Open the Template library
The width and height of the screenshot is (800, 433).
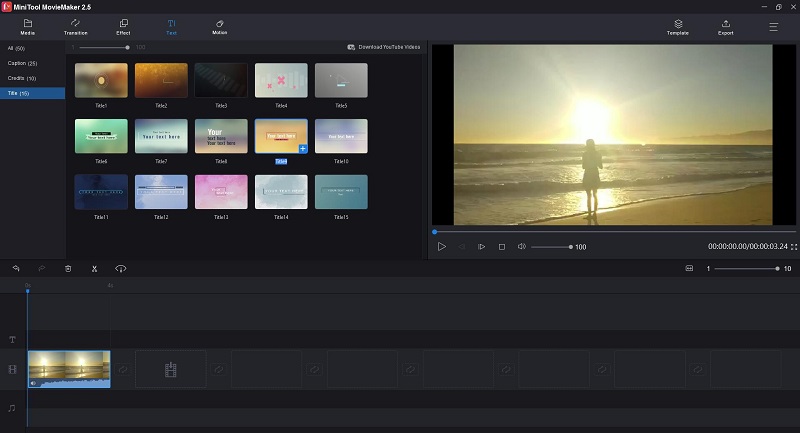click(x=678, y=27)
